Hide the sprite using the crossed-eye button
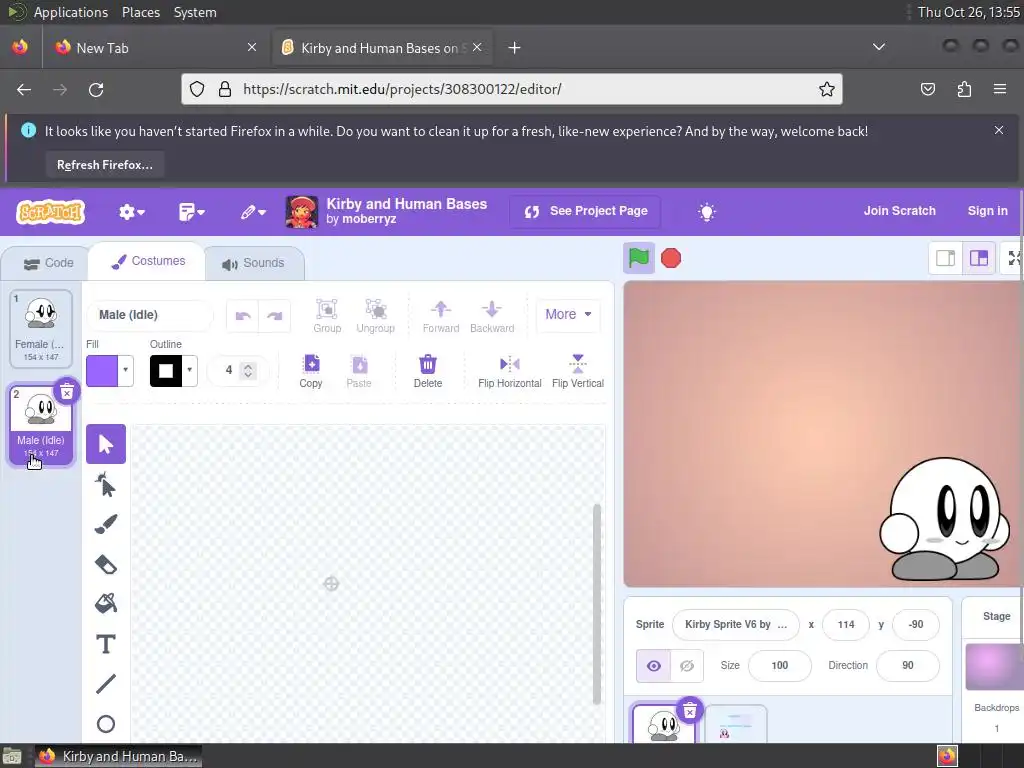 [686, 665]
